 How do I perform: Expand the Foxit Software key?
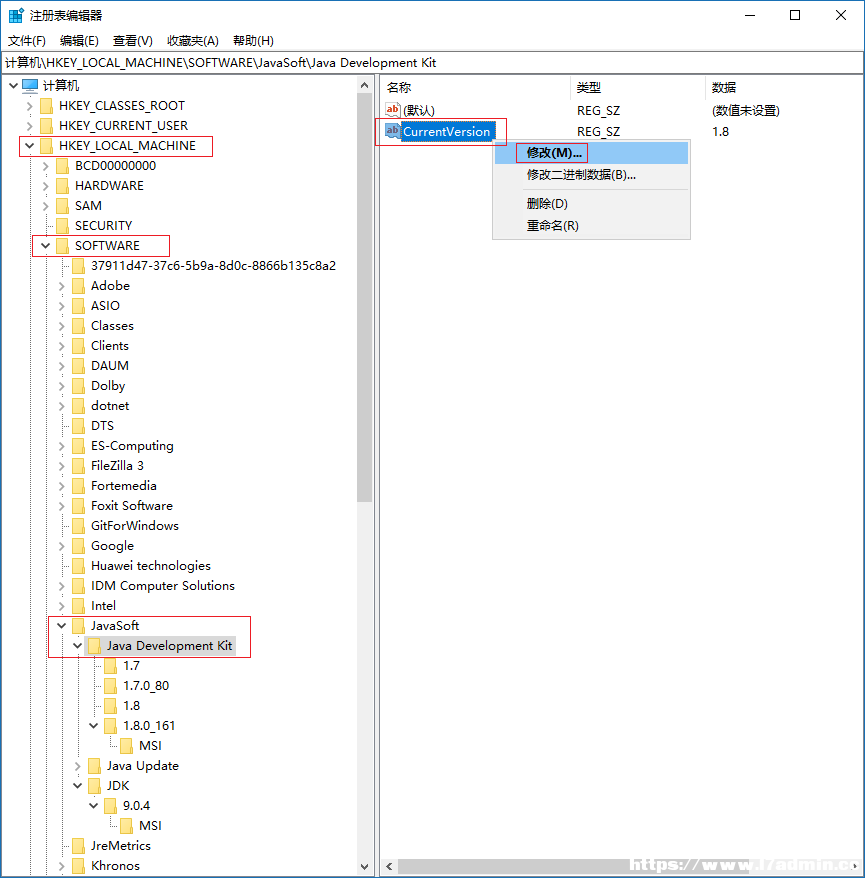pos(62,506)
